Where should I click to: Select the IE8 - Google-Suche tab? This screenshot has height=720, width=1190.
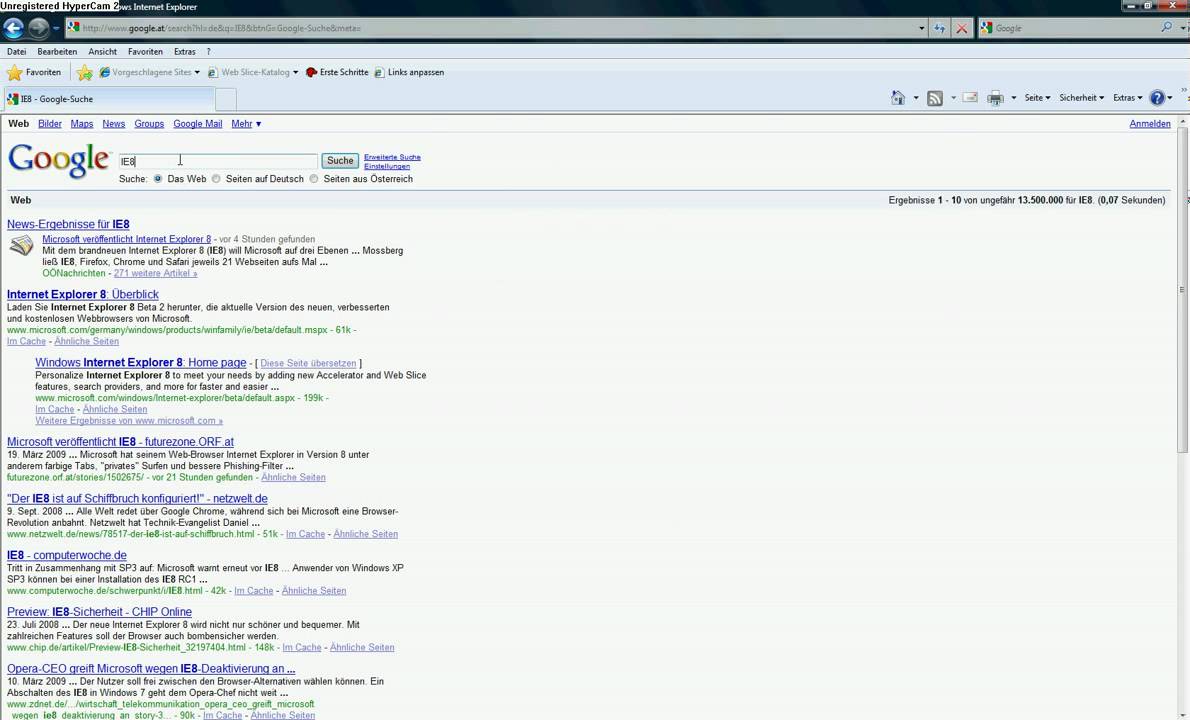[x=109, y=99]
